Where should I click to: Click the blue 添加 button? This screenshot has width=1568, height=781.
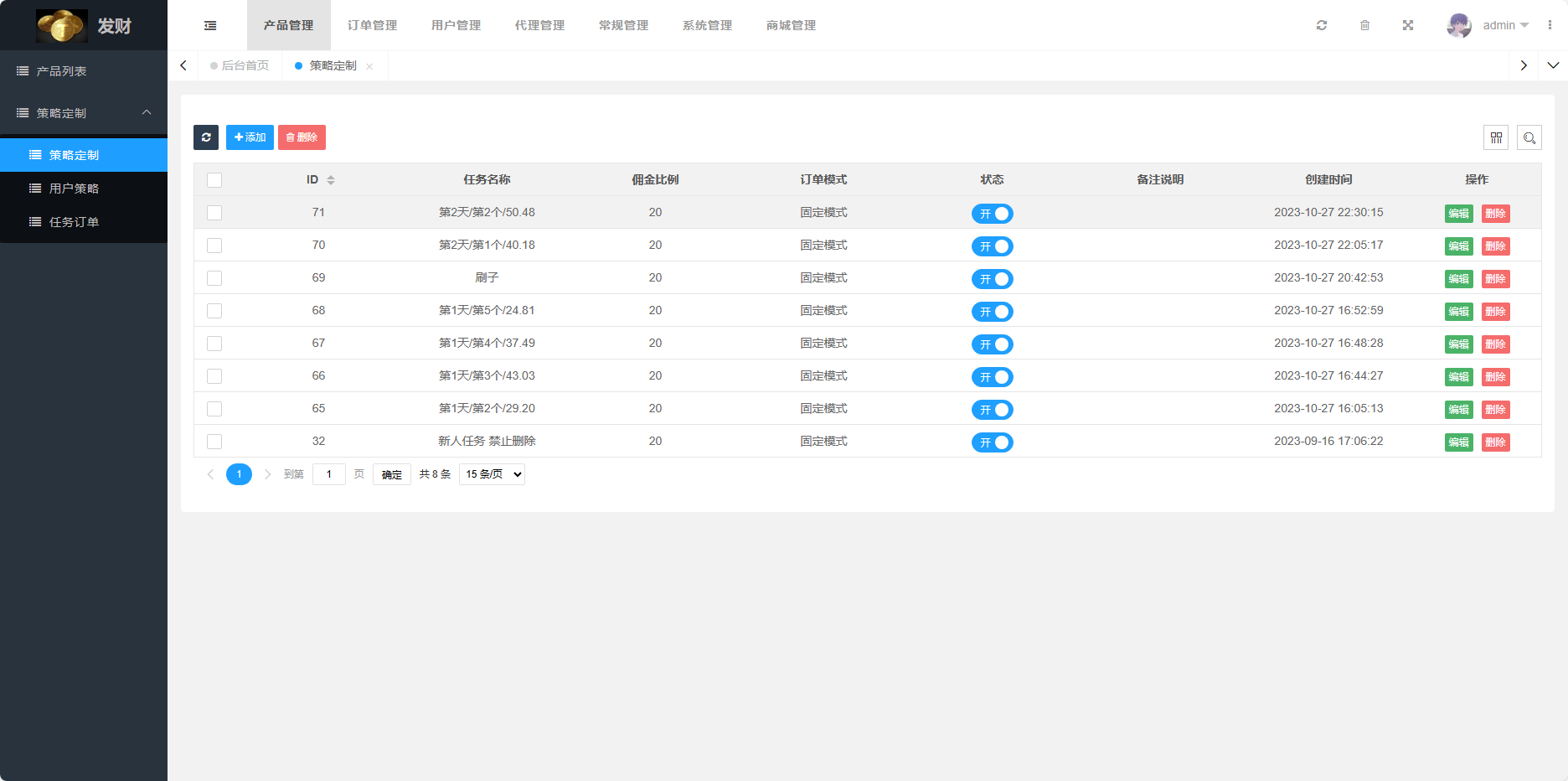pyautogui.click(x=250, y=137)
